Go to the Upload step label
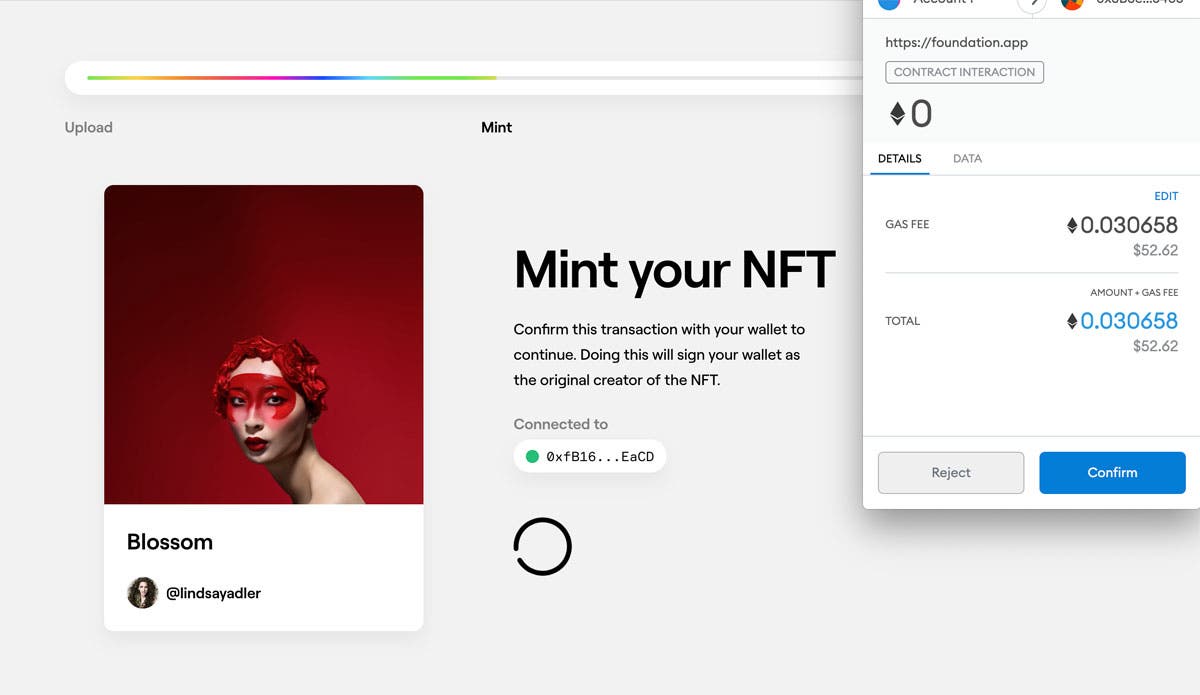Image resolution: width=1200 pixels, height=695 pixels. 89,128
